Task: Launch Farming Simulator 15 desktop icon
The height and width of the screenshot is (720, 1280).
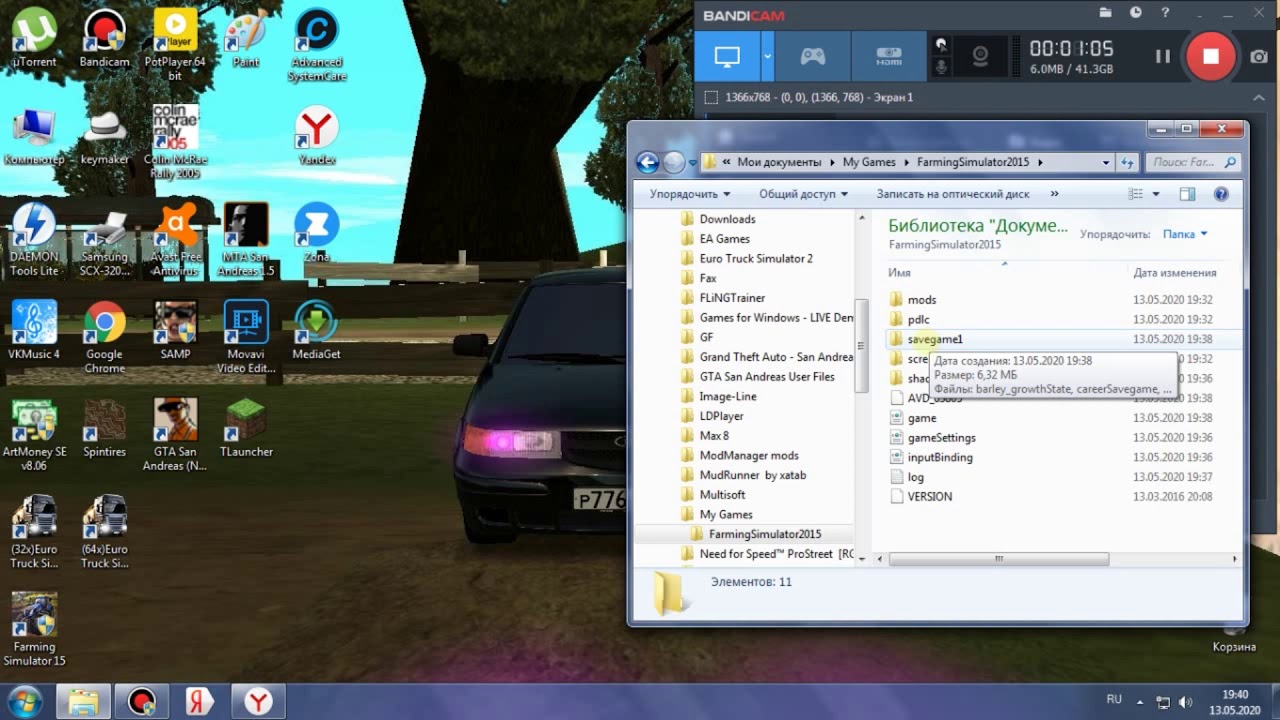Action: (x=34, y=630)
